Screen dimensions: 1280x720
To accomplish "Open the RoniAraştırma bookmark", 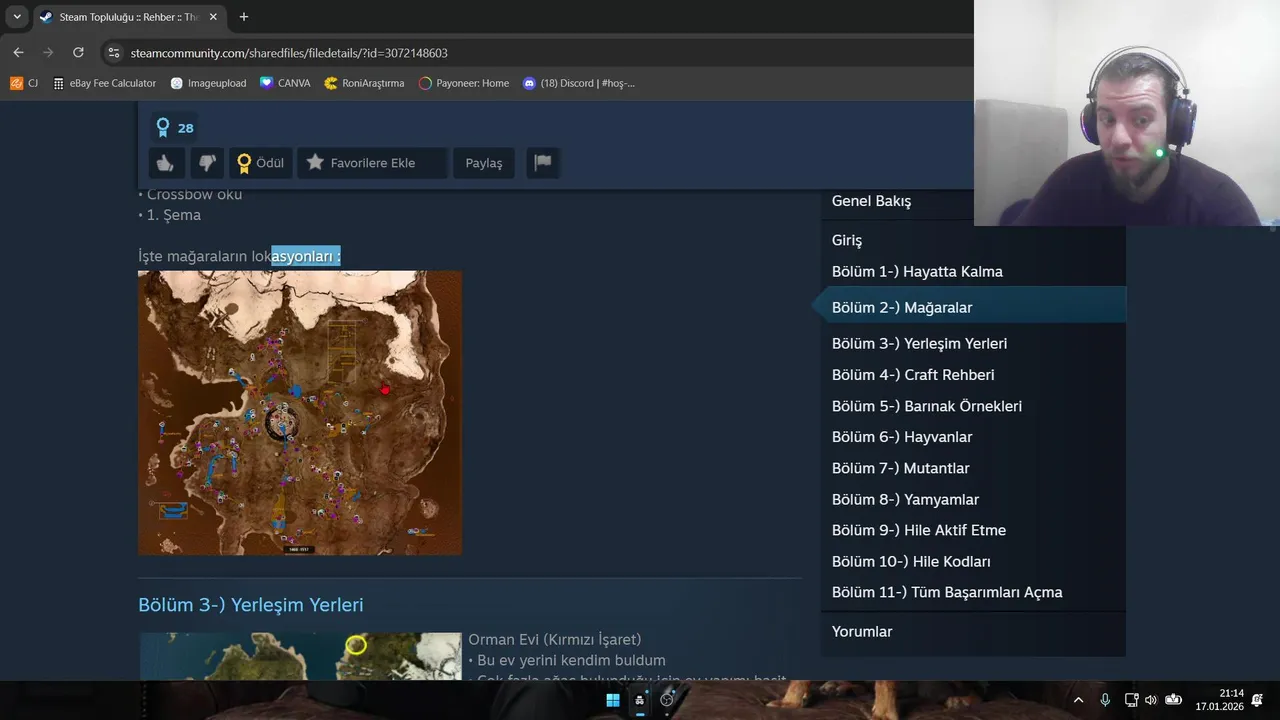I will click(364, 83).
